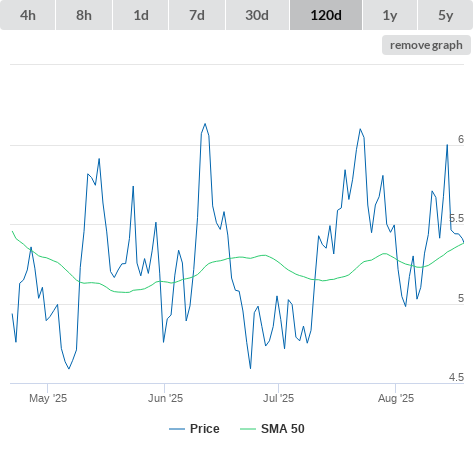Click the 4.5 y-axis value label
This screenshot has height=455, width=474.
(456, 377)
